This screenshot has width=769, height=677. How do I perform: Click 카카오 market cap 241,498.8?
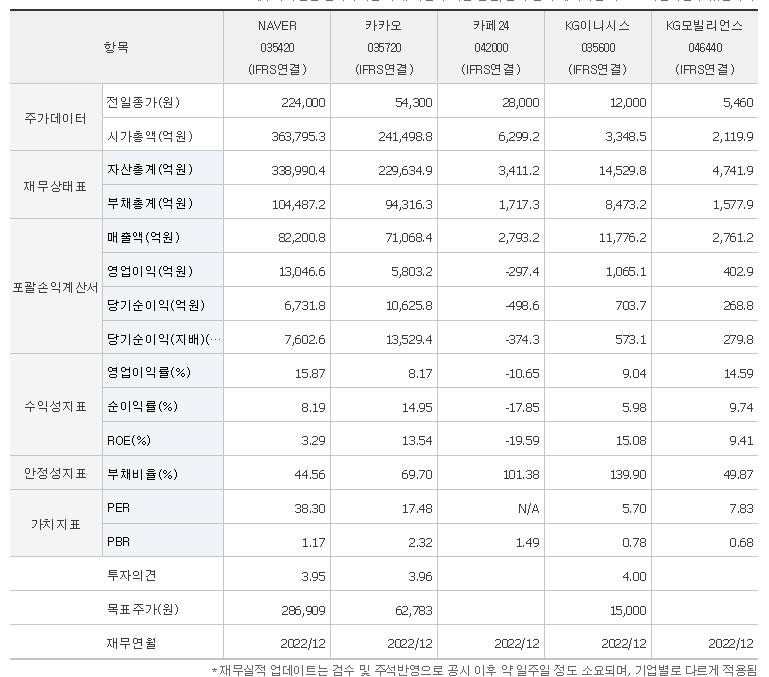click(x=406, y=136)
